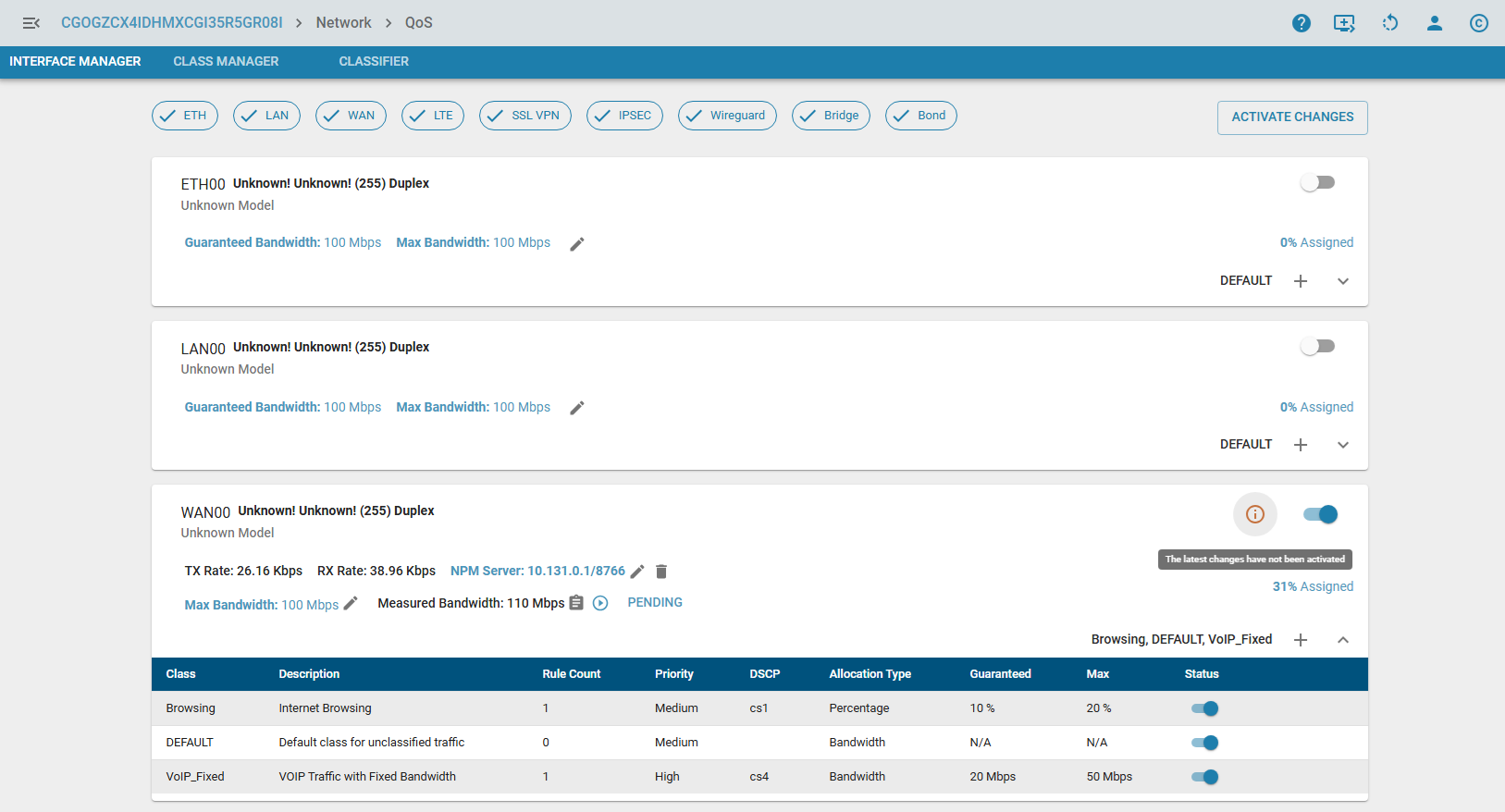Toggle the VoIP_Fixed class status switch

(x=1204, y=777)
